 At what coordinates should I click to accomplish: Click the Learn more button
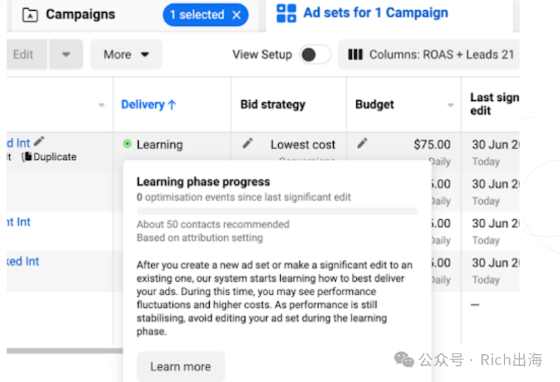click(x=181, y=367)
